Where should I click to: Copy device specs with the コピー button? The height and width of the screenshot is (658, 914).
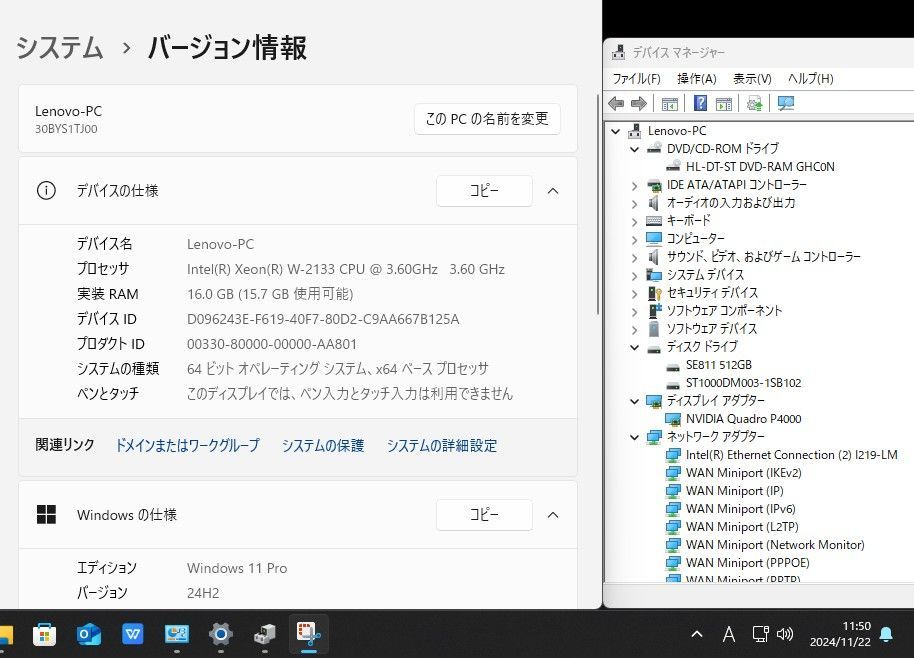click(484, 191)
